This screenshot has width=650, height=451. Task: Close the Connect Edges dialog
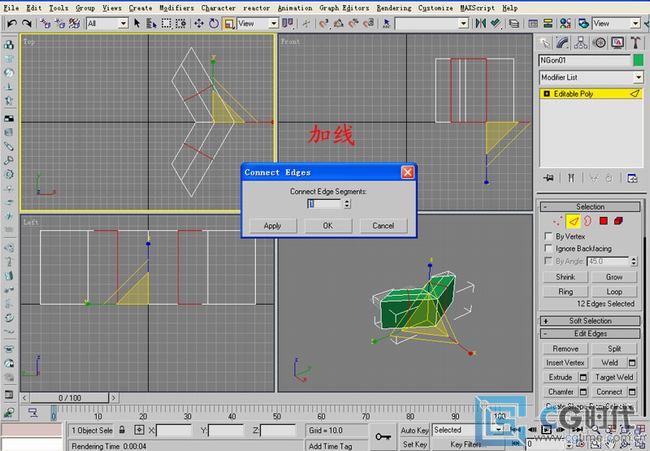(x=407, y=172)
